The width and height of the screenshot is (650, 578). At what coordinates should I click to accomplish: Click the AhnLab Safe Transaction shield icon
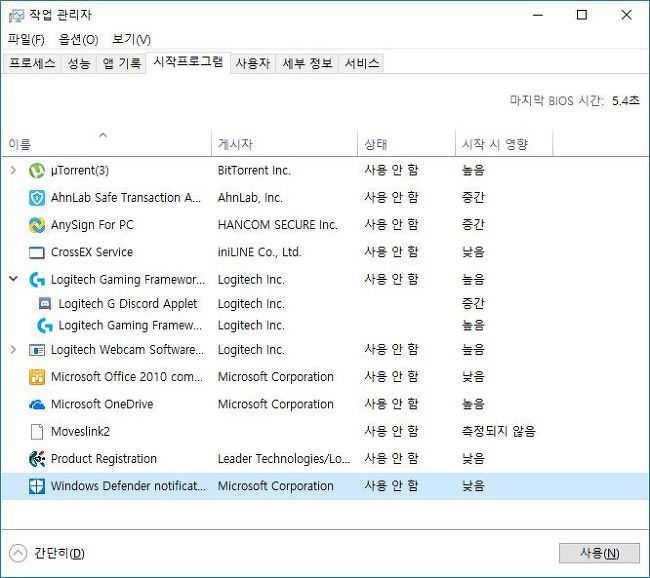[36, 198]
